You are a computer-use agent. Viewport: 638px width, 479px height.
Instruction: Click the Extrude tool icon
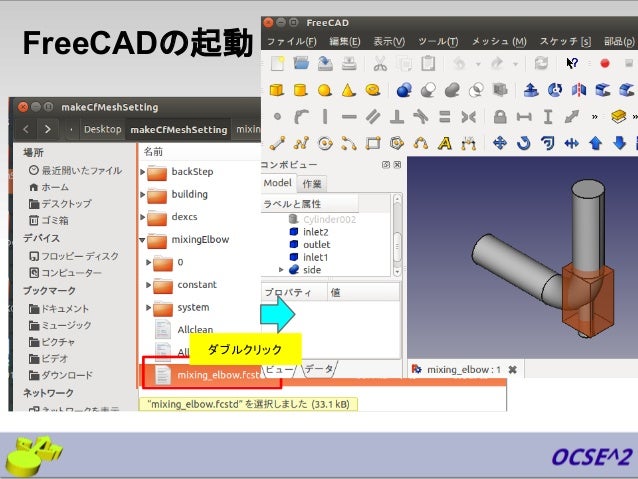[x=531, y=90]
